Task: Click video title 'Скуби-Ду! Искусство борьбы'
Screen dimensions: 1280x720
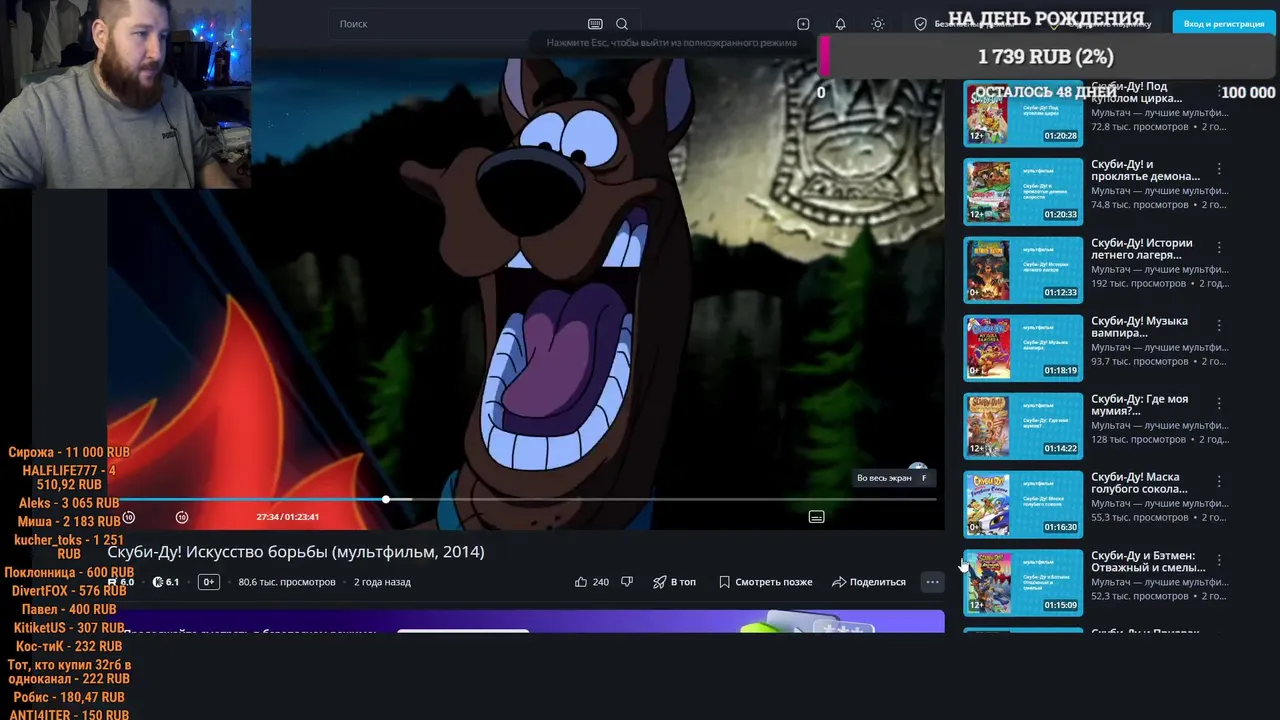Action: coord(296,552)
